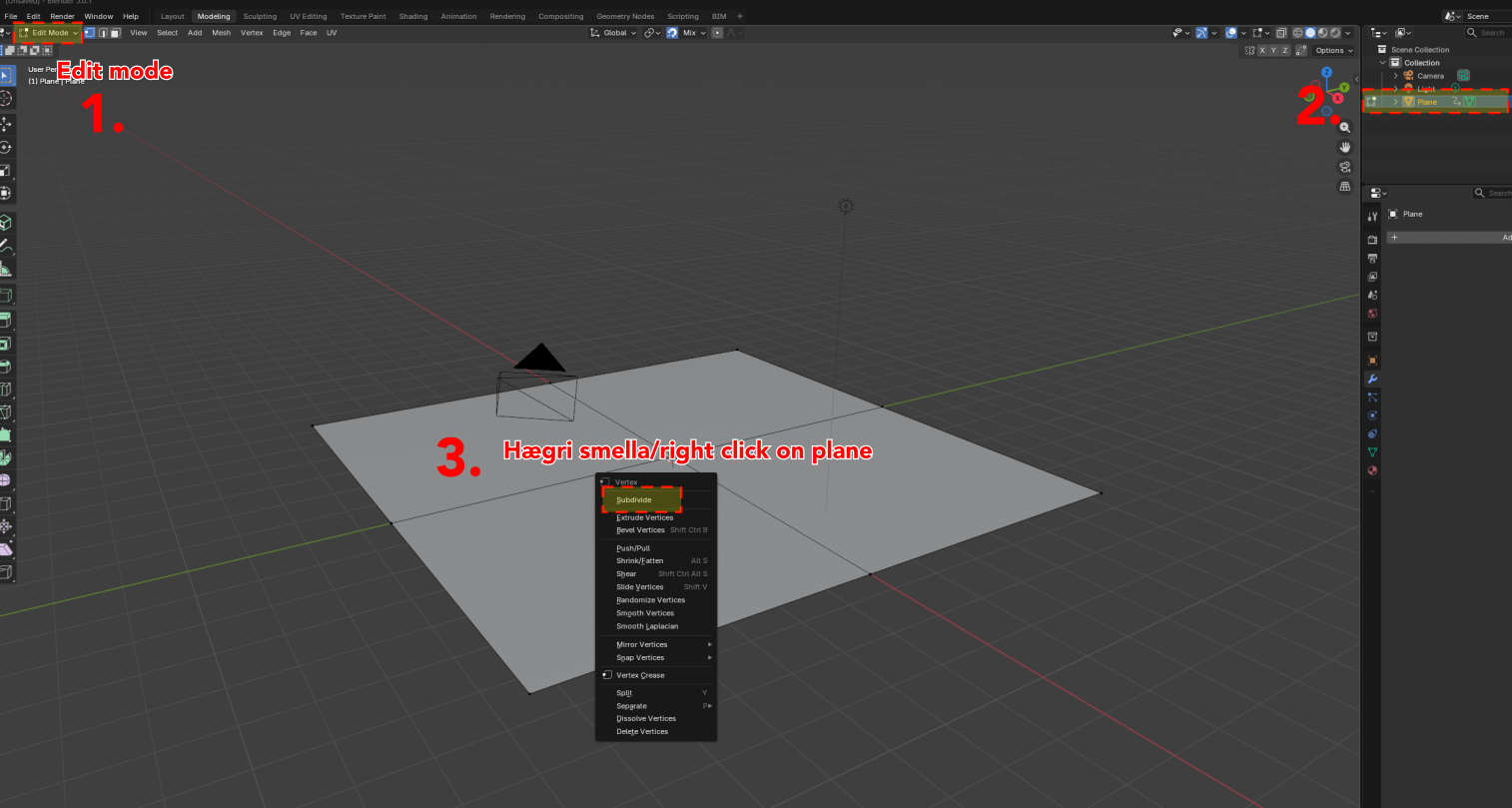
Task: Toggle X-ray display button
Action: click(1281, 33)
